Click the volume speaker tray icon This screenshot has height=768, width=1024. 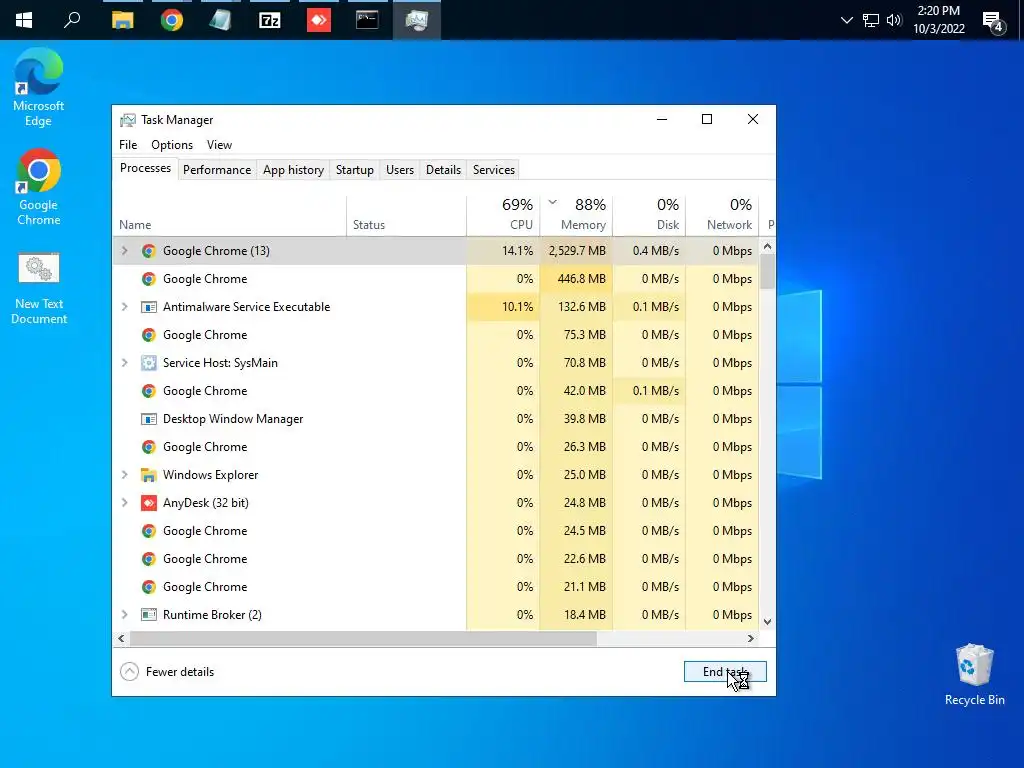pos(894,20)
